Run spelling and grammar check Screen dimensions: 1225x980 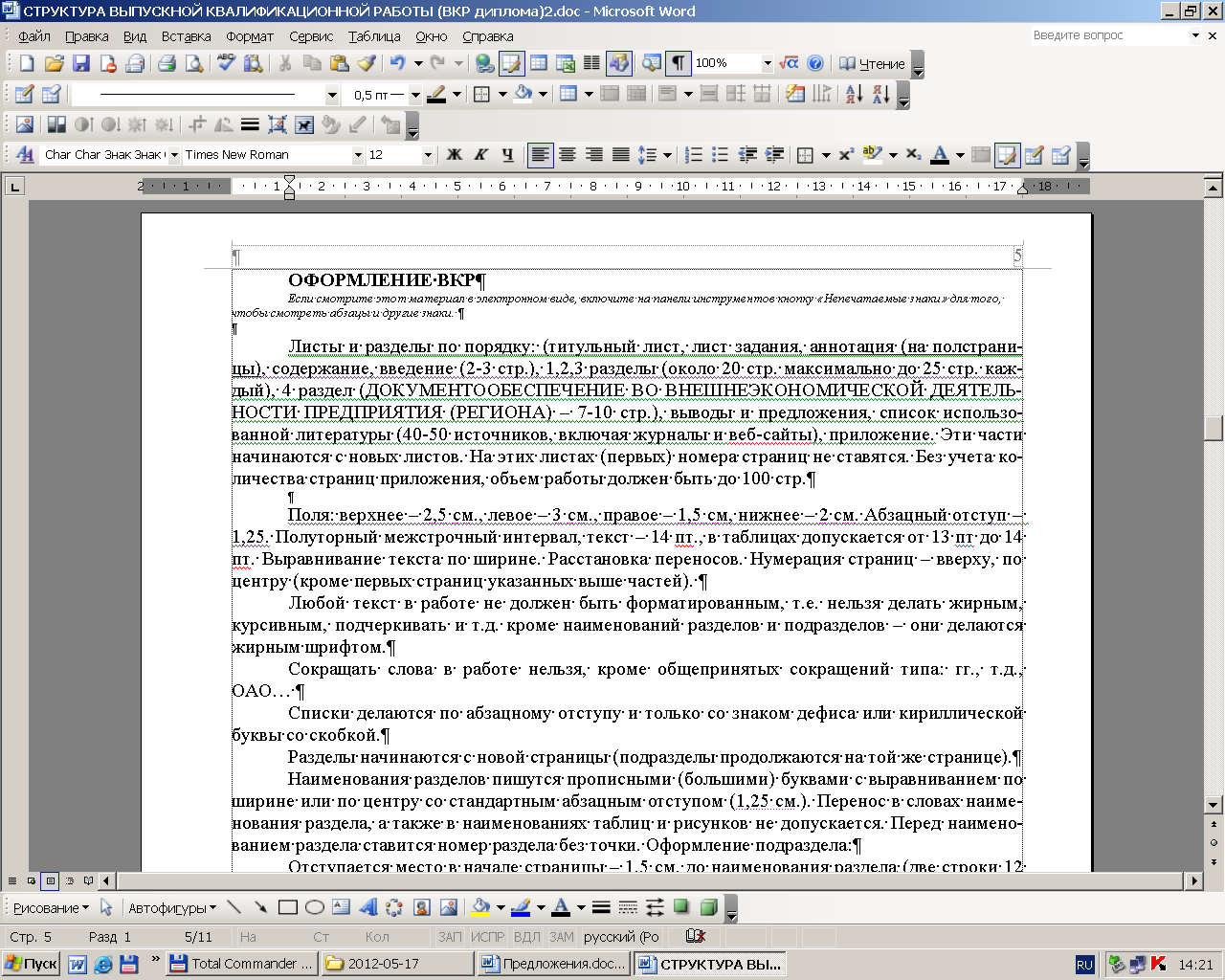click(x=226, y=64)
